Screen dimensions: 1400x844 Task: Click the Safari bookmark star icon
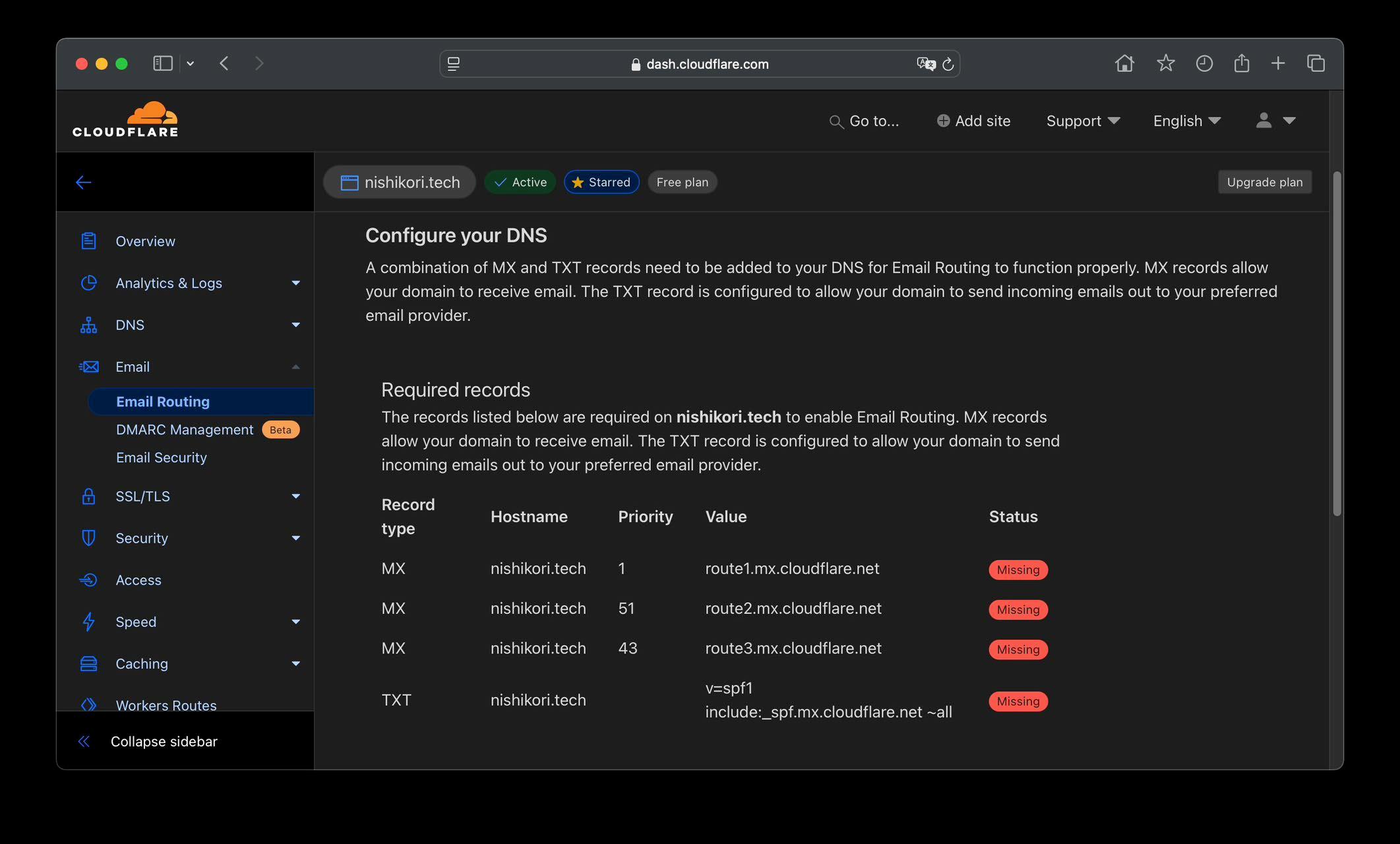[1166, 63]
